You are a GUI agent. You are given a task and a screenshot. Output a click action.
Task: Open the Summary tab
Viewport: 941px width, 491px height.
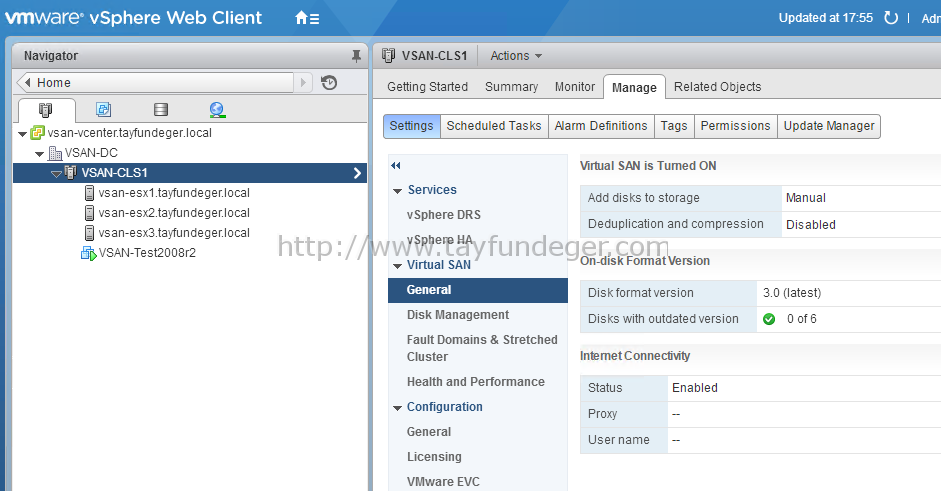(511, 86)
